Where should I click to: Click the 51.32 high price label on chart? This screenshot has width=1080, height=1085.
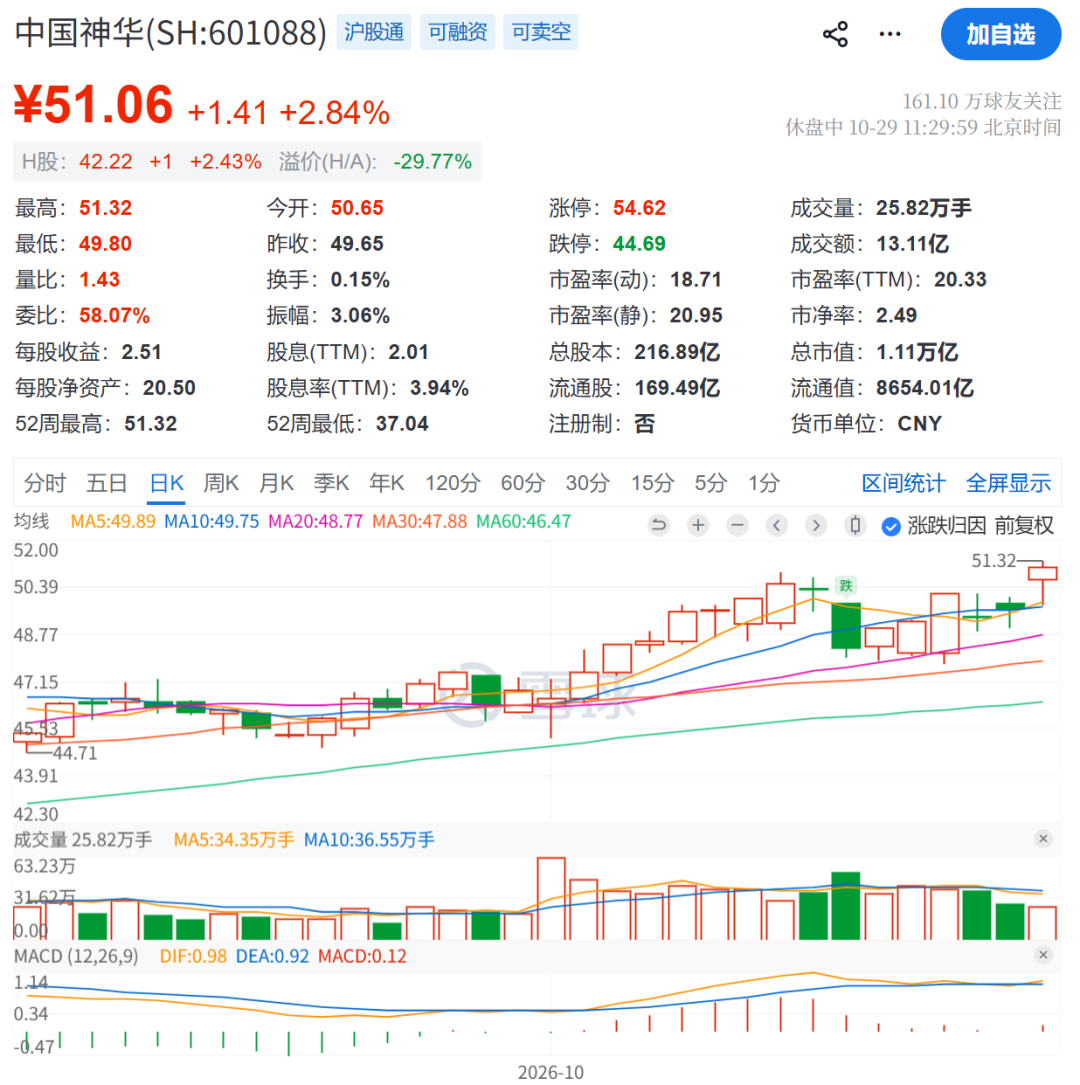tap(994, 560)
